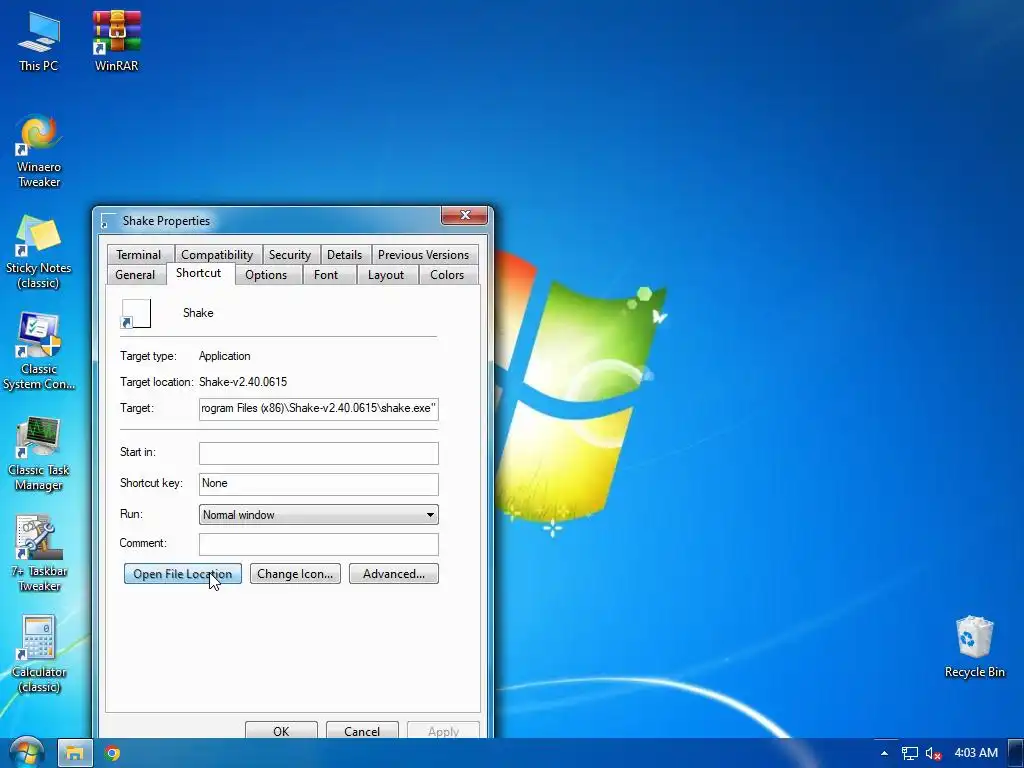Select the Classic System Control desktop icon
Viewport: 1024px width, 768px height.
(x=39, y=353)
